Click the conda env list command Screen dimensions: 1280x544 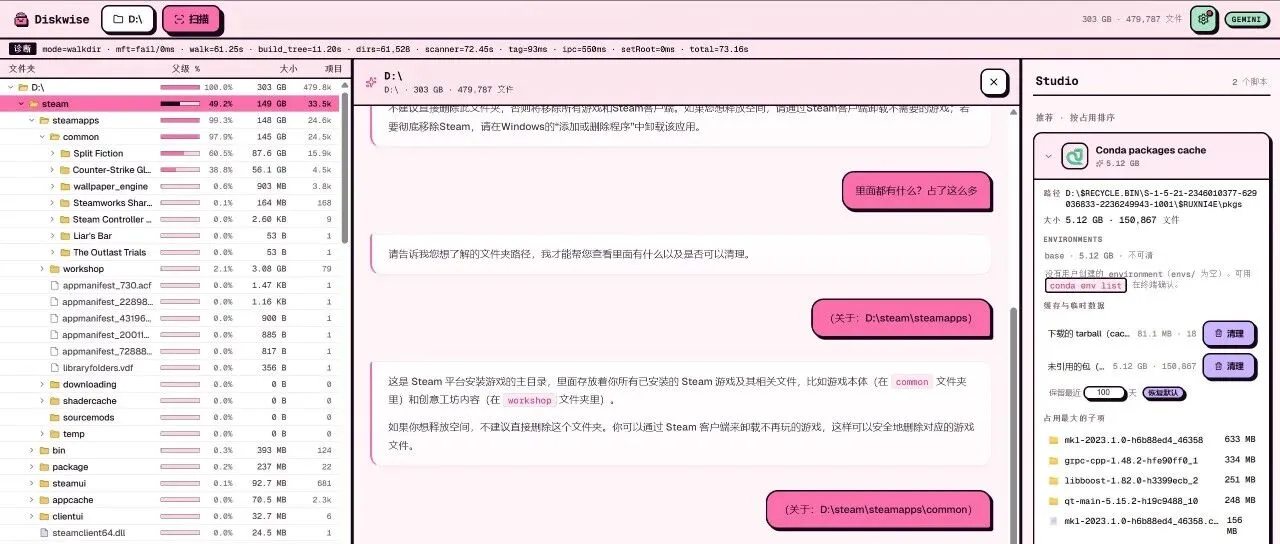click(x=1085, y=285)
